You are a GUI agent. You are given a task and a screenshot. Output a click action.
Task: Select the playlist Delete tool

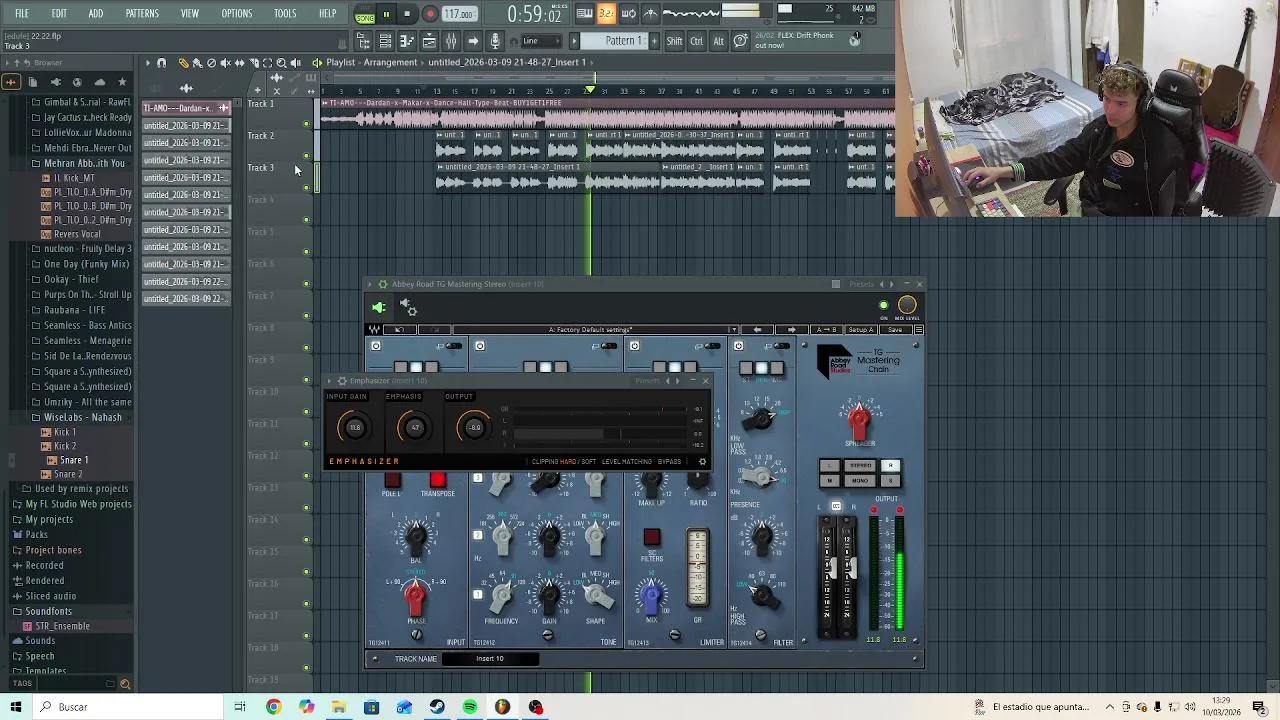pos(211,63)
